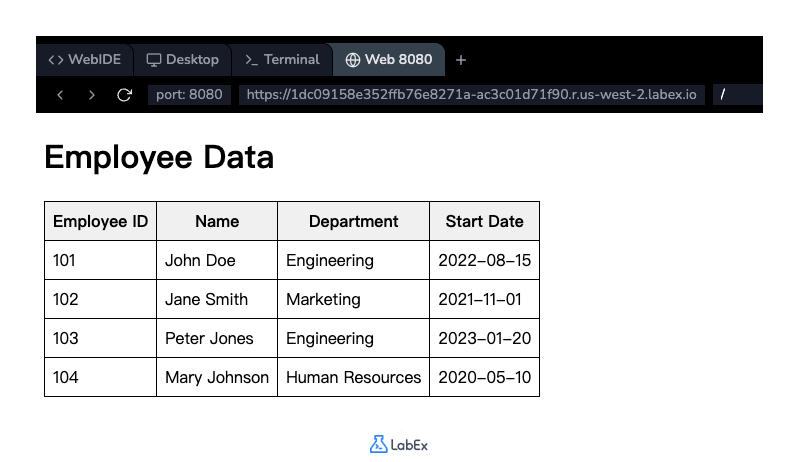The width and height of the screenshot is (799, 462).
Task: Switch to the Desktop tab
Action: (183, 60)
